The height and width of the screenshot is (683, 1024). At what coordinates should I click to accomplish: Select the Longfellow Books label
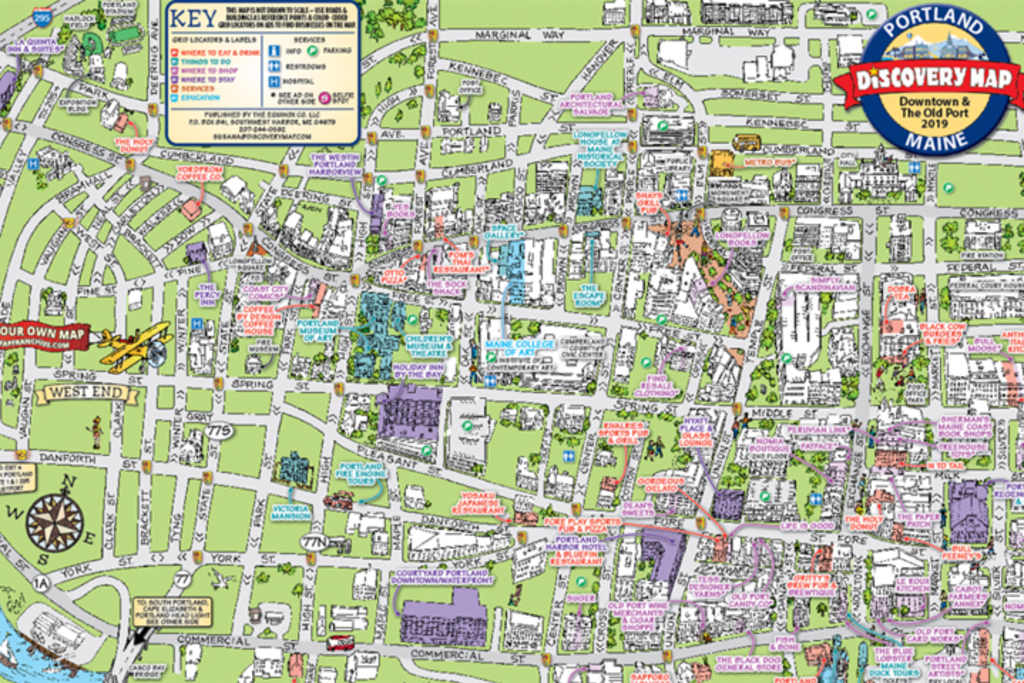pyautogui.click(x=741, y=239)
